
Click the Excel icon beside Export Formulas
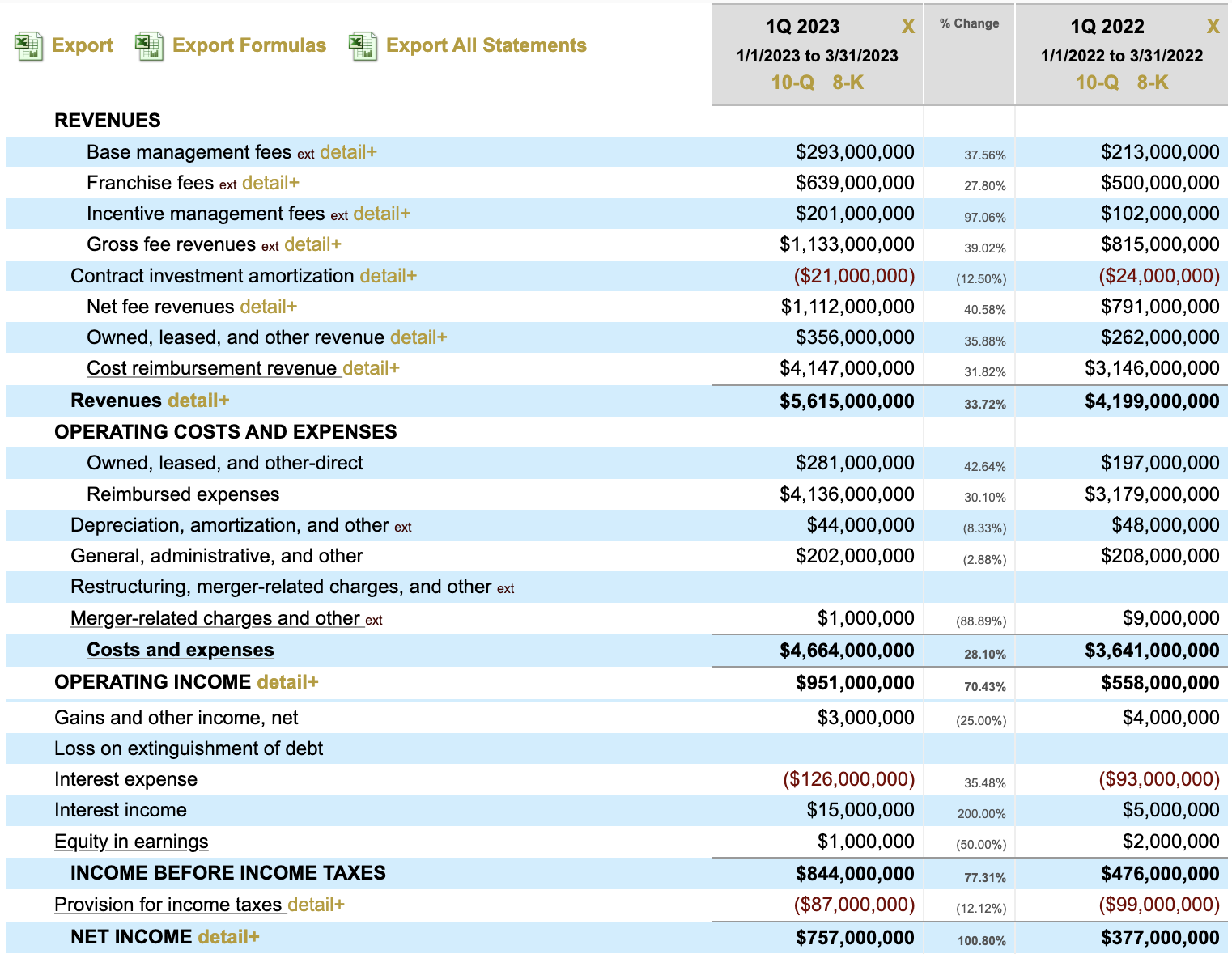[x=149, y=46]
